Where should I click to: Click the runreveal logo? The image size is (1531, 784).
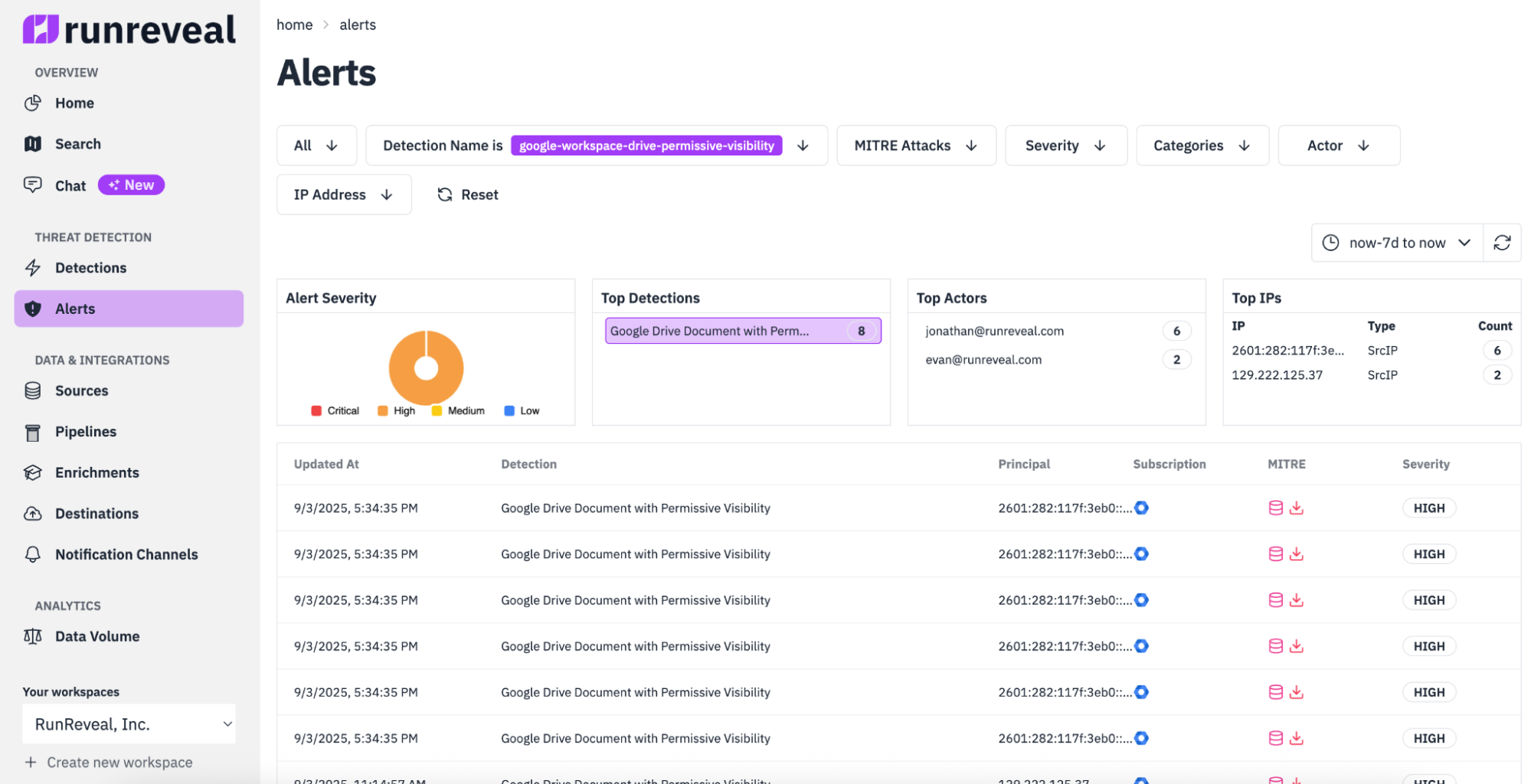click(129, 29)
